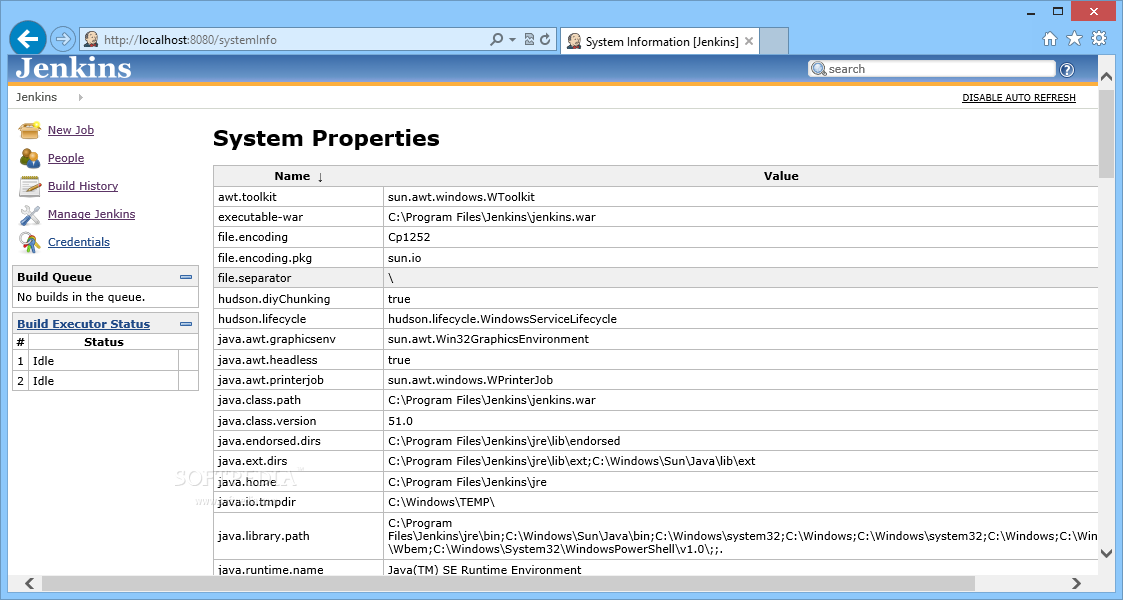The width and height of the screenshot is (1123, 600).
Task: Open the People link
Action: click(x=66, y=158)
